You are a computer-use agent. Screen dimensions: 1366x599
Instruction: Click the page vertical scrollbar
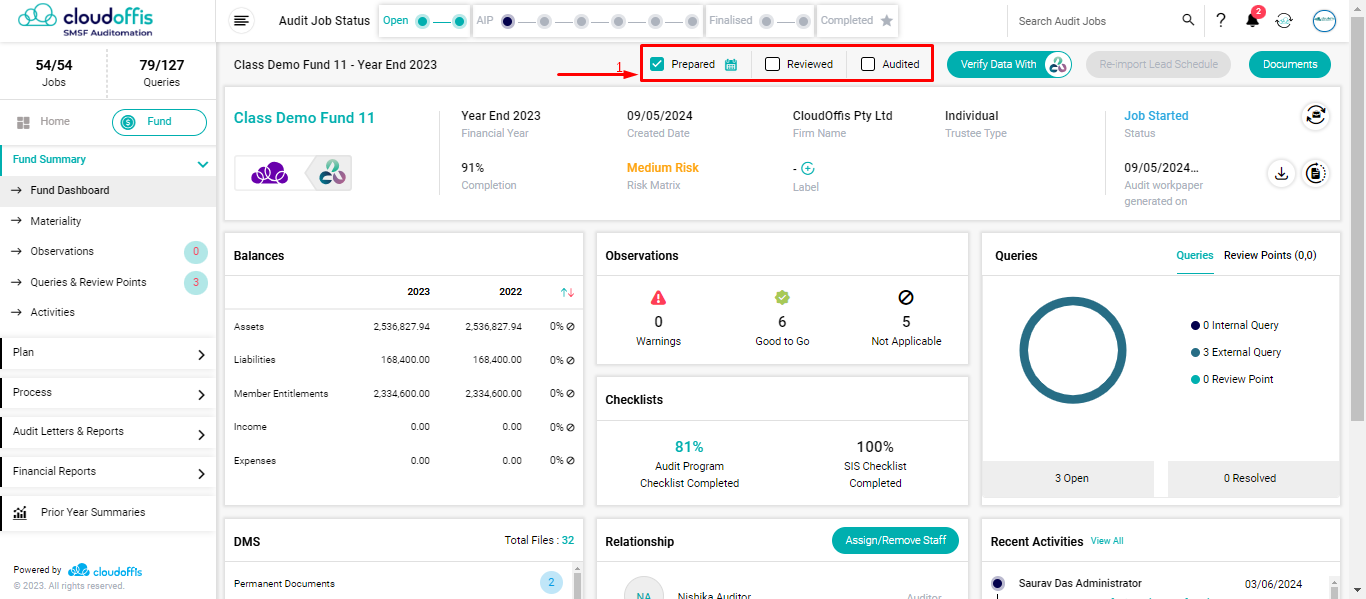click(x=1357, y=220)
